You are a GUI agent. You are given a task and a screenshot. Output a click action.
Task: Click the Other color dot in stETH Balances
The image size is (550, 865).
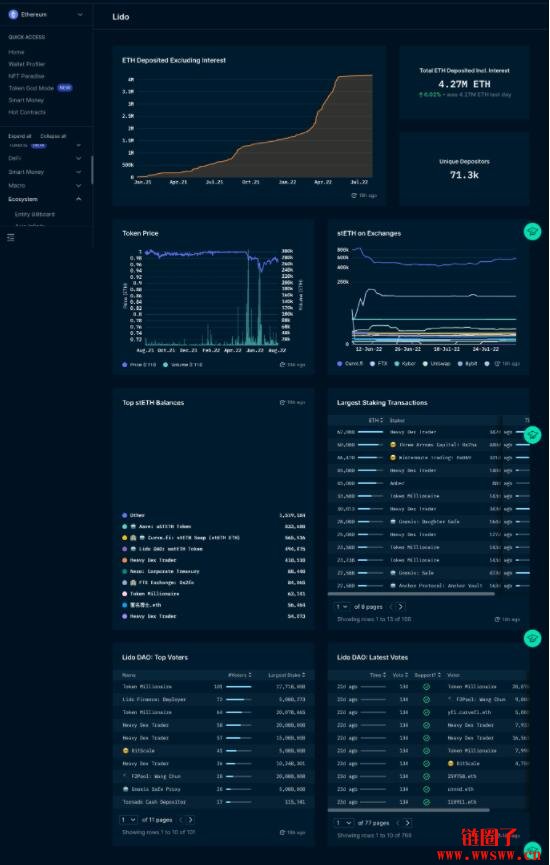tap(125, 515)
